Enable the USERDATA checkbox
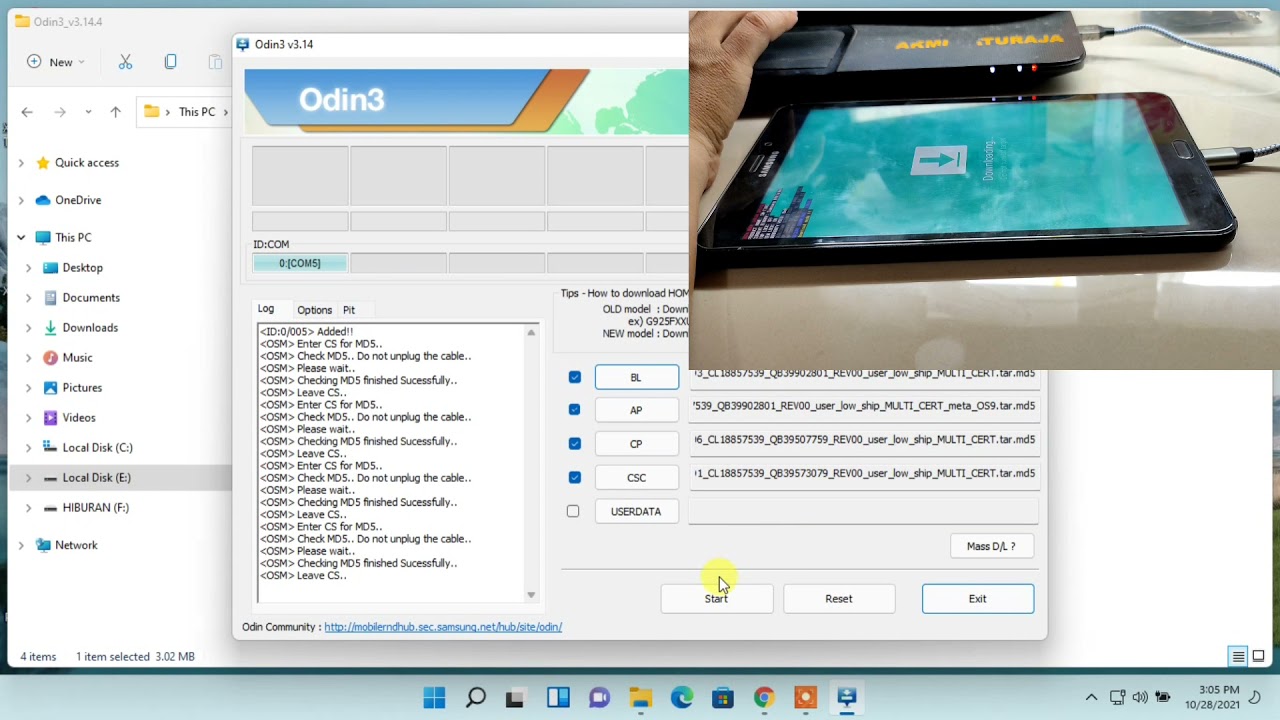Viewport: 1280px width, 720px height. (573, 511)
